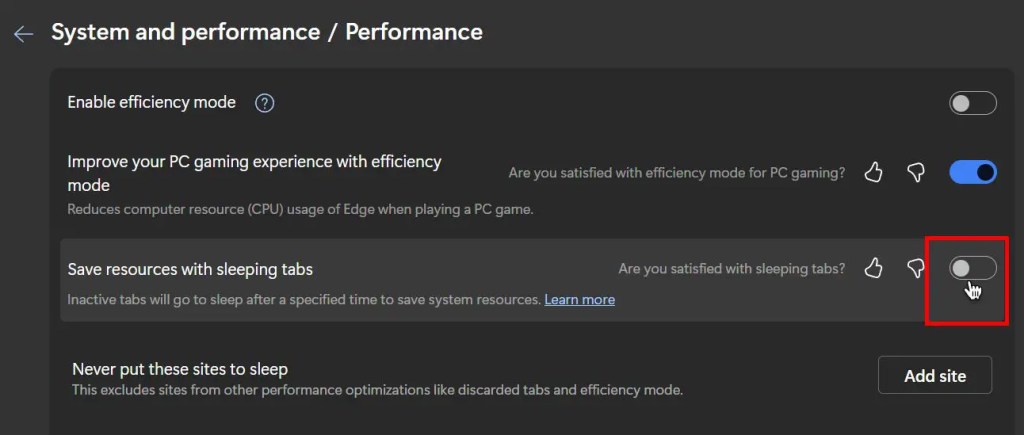Enable the sleeping tabs toggle switch

click(973, 268)
